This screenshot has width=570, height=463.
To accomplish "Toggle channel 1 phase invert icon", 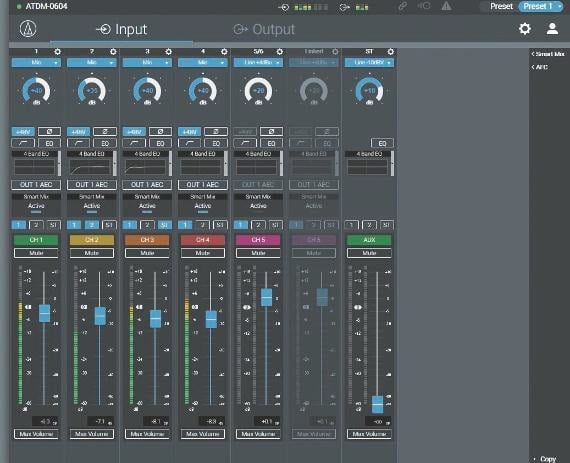I will 49,131.
